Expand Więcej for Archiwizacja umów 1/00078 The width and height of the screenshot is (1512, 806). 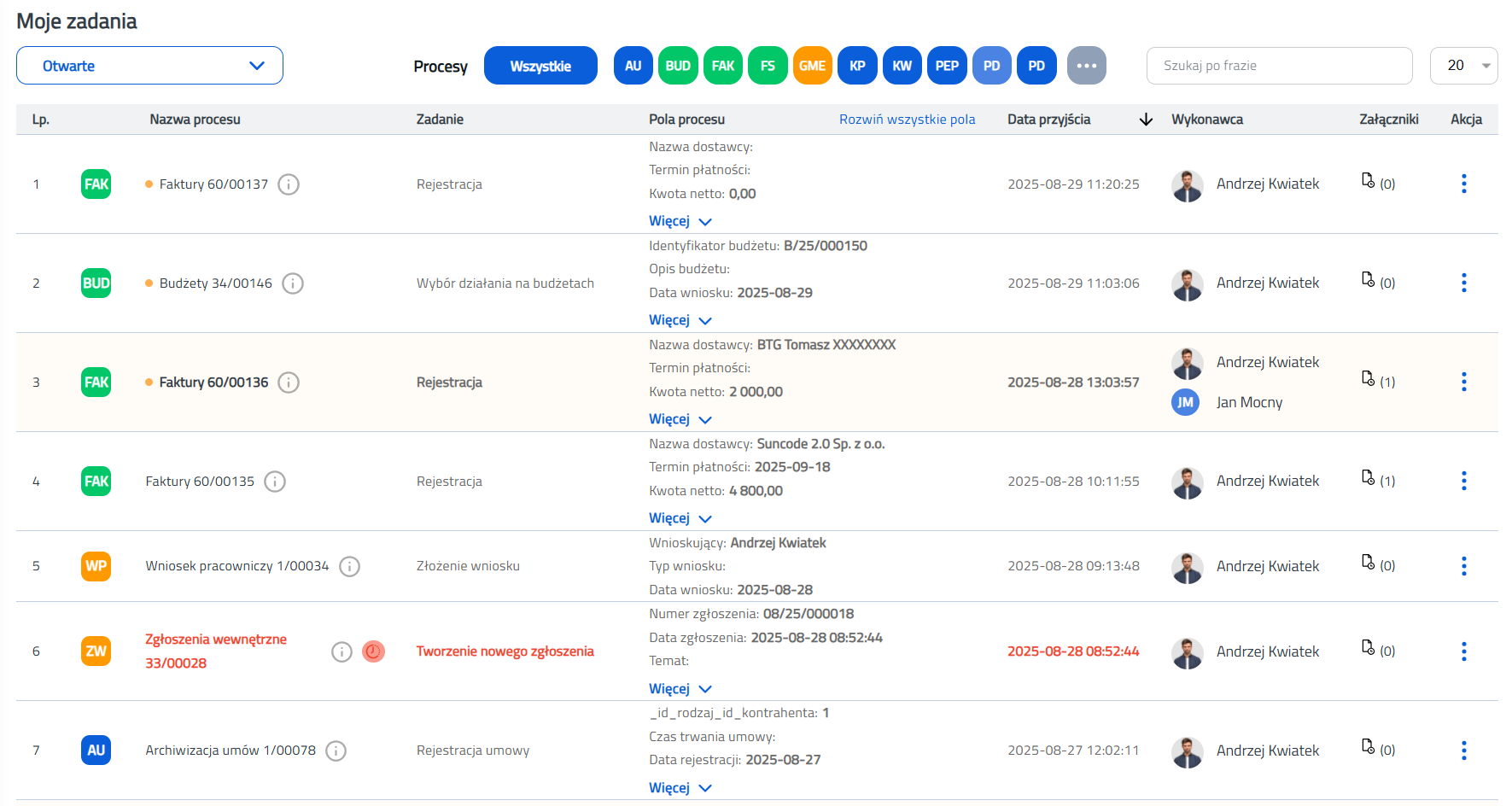point(680,788)
